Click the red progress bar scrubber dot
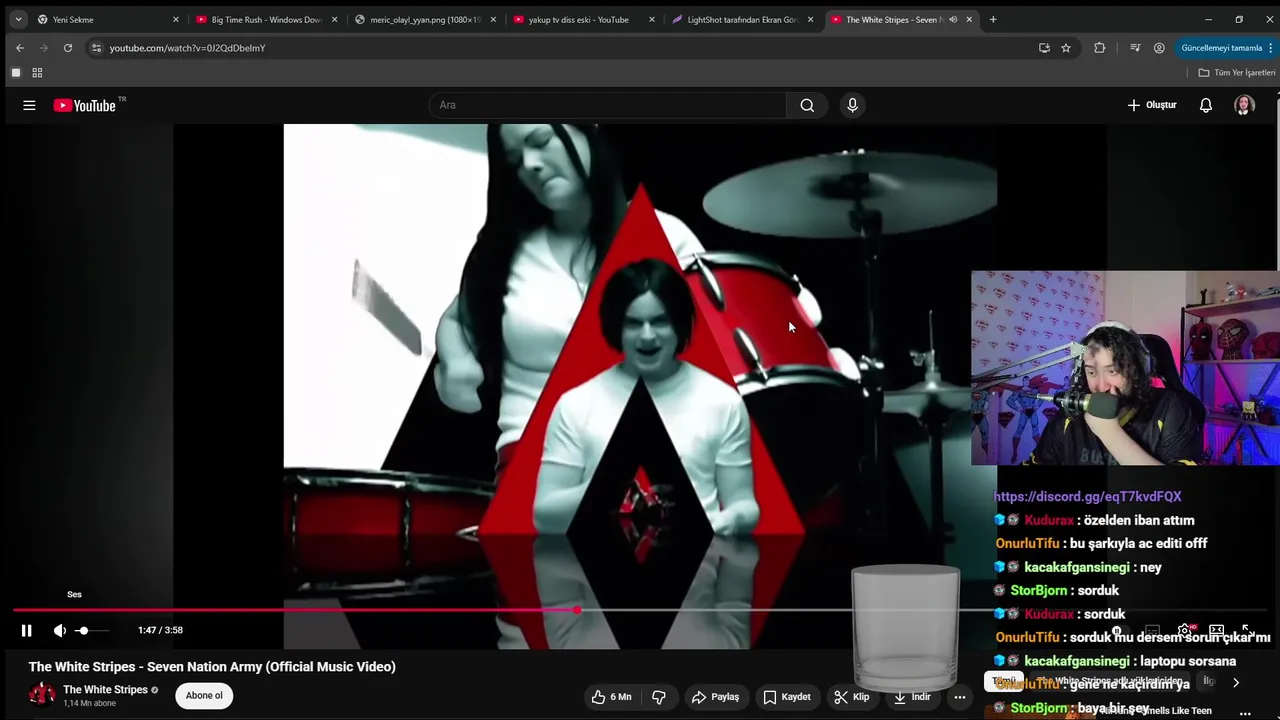This screenshot has width=1280, height=720. click(577, 609)
